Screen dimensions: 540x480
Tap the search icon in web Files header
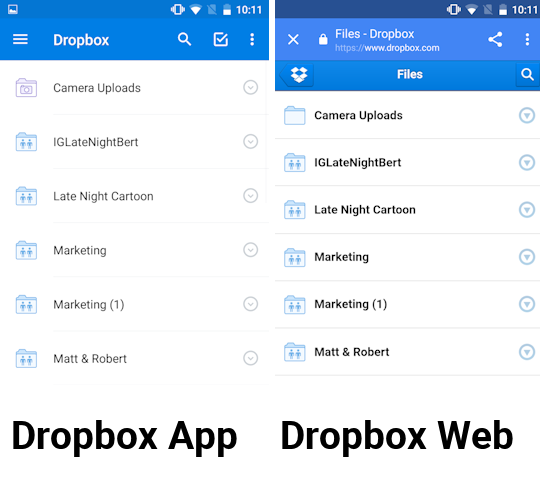[527, 74]
